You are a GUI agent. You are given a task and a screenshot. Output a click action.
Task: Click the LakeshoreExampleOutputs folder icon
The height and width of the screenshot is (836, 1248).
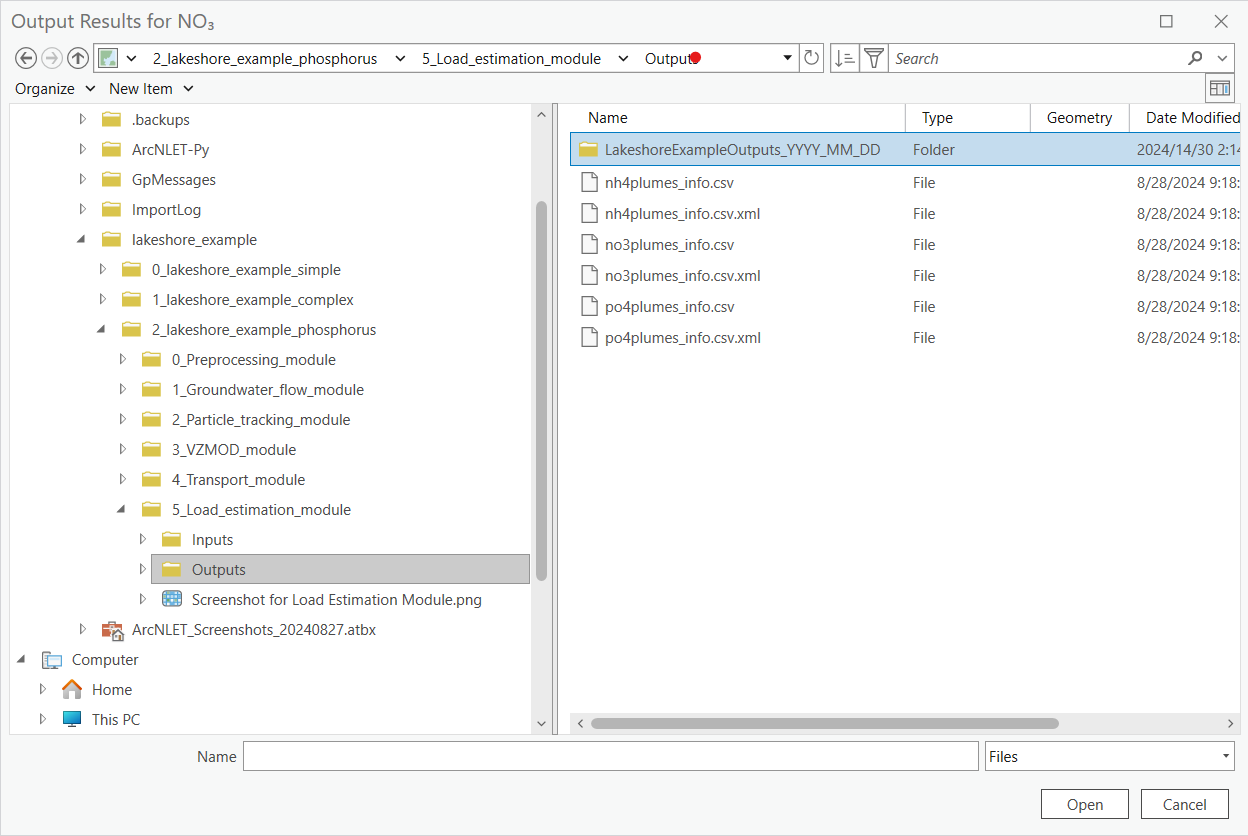pos(588,150)
